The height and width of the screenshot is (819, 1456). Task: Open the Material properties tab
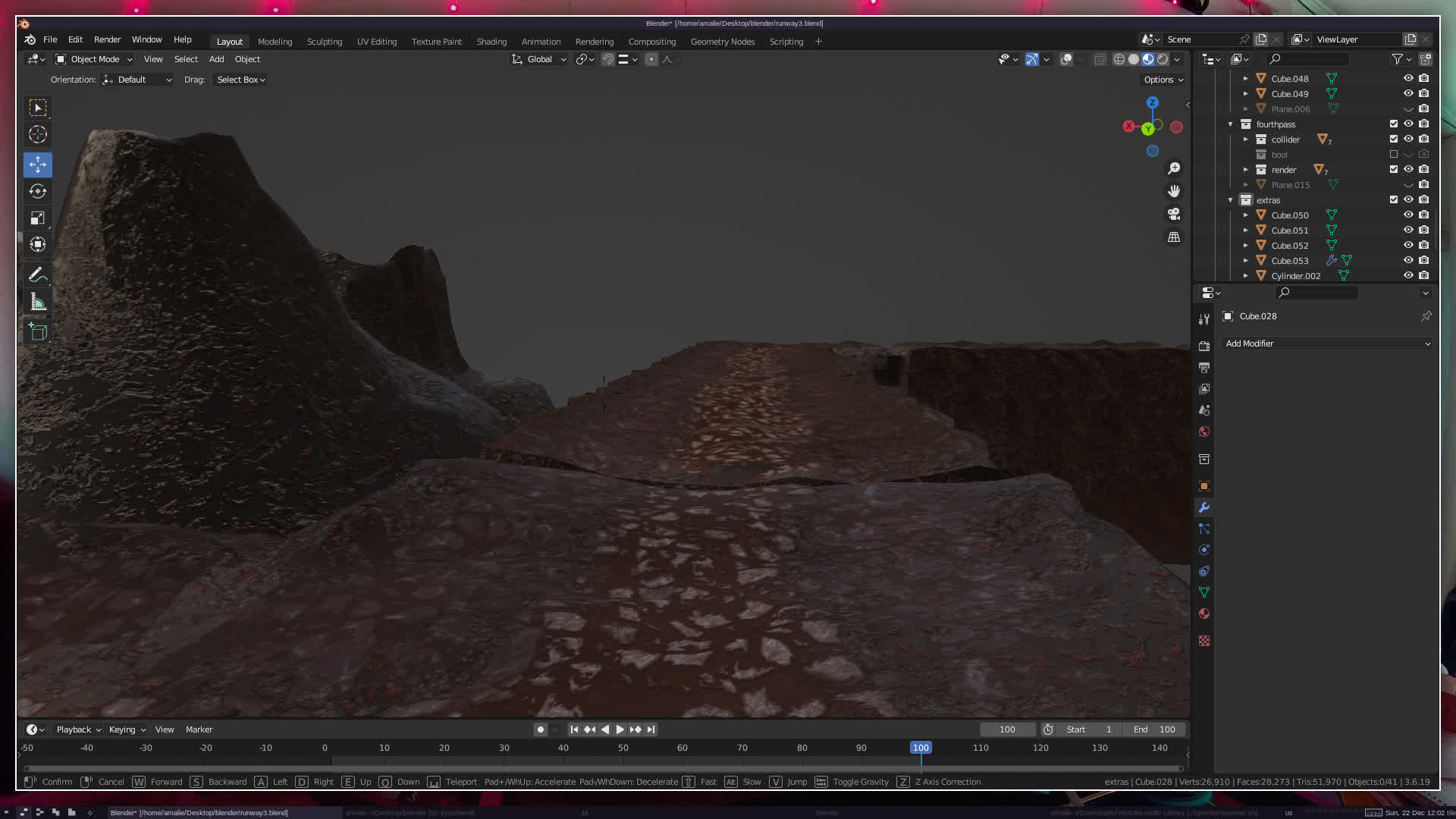click(1204, 613)
